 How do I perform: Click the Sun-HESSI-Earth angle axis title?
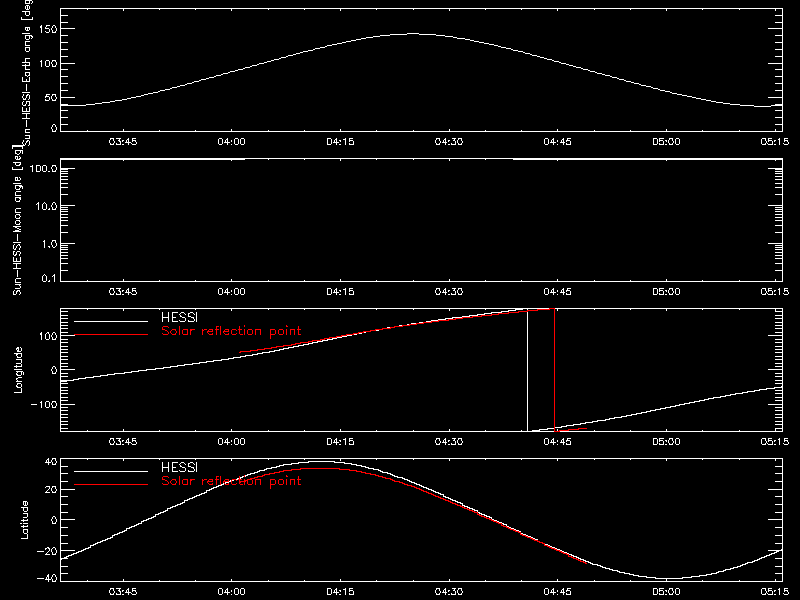click(27, 73)
